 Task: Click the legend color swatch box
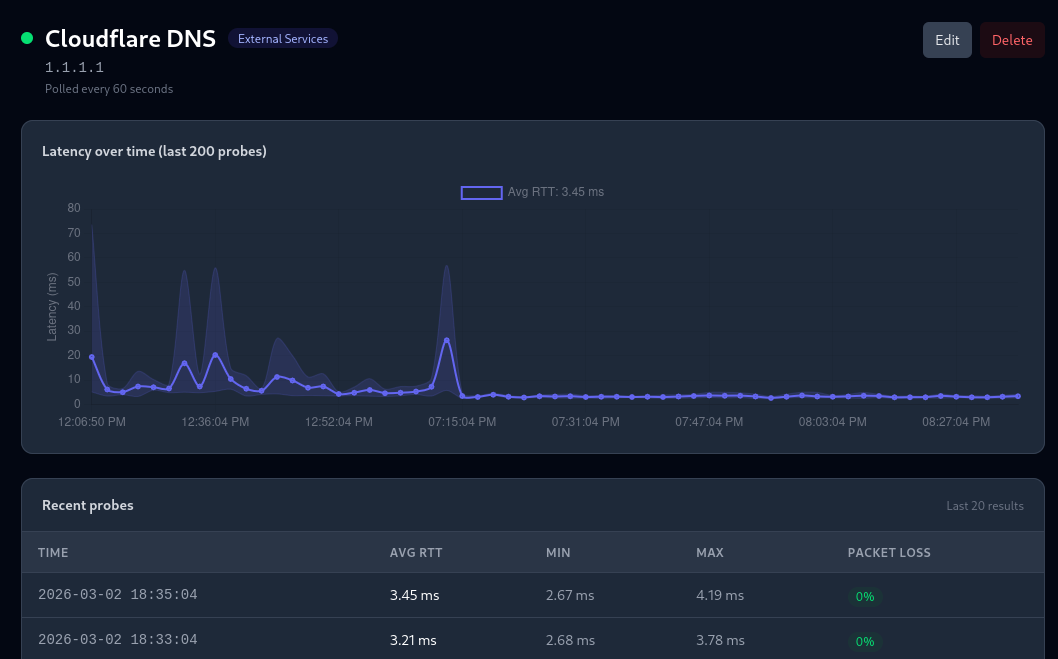481,192
